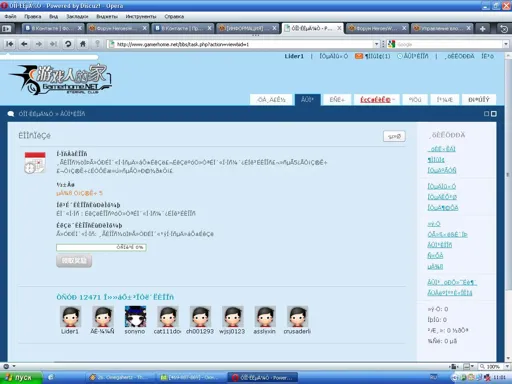The width and height of the screenshot is (512, 384).
Task: Click the sonyno username text
Action: click(x=135, y=331)
